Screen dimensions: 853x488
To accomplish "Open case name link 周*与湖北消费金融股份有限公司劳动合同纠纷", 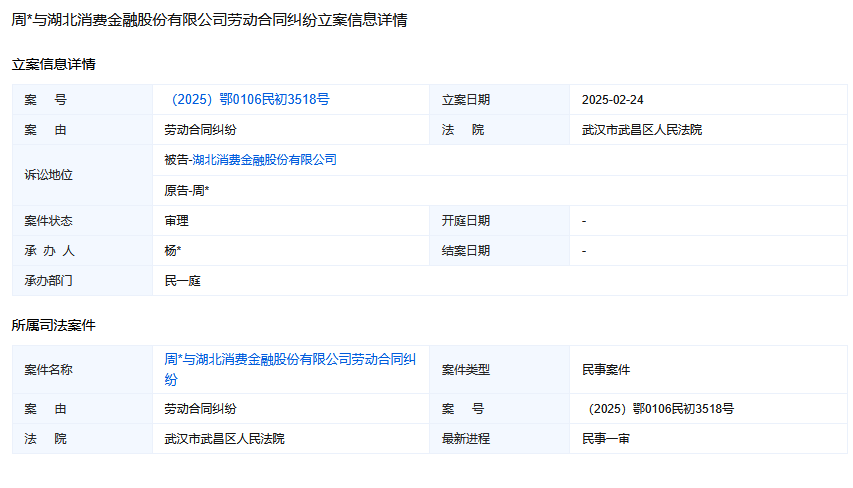I will click(x=290, y=369).
